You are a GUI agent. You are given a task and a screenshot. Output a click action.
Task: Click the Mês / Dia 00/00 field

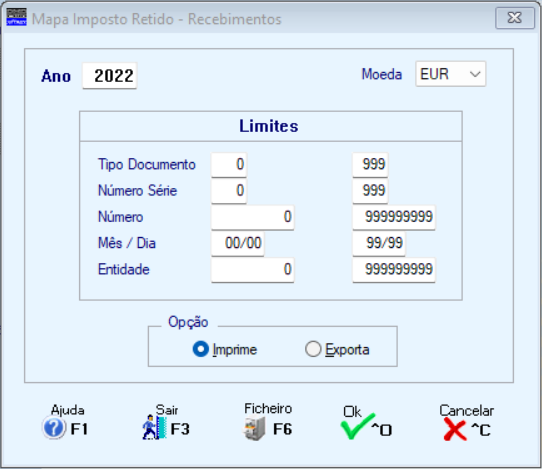tap(237, 243)
